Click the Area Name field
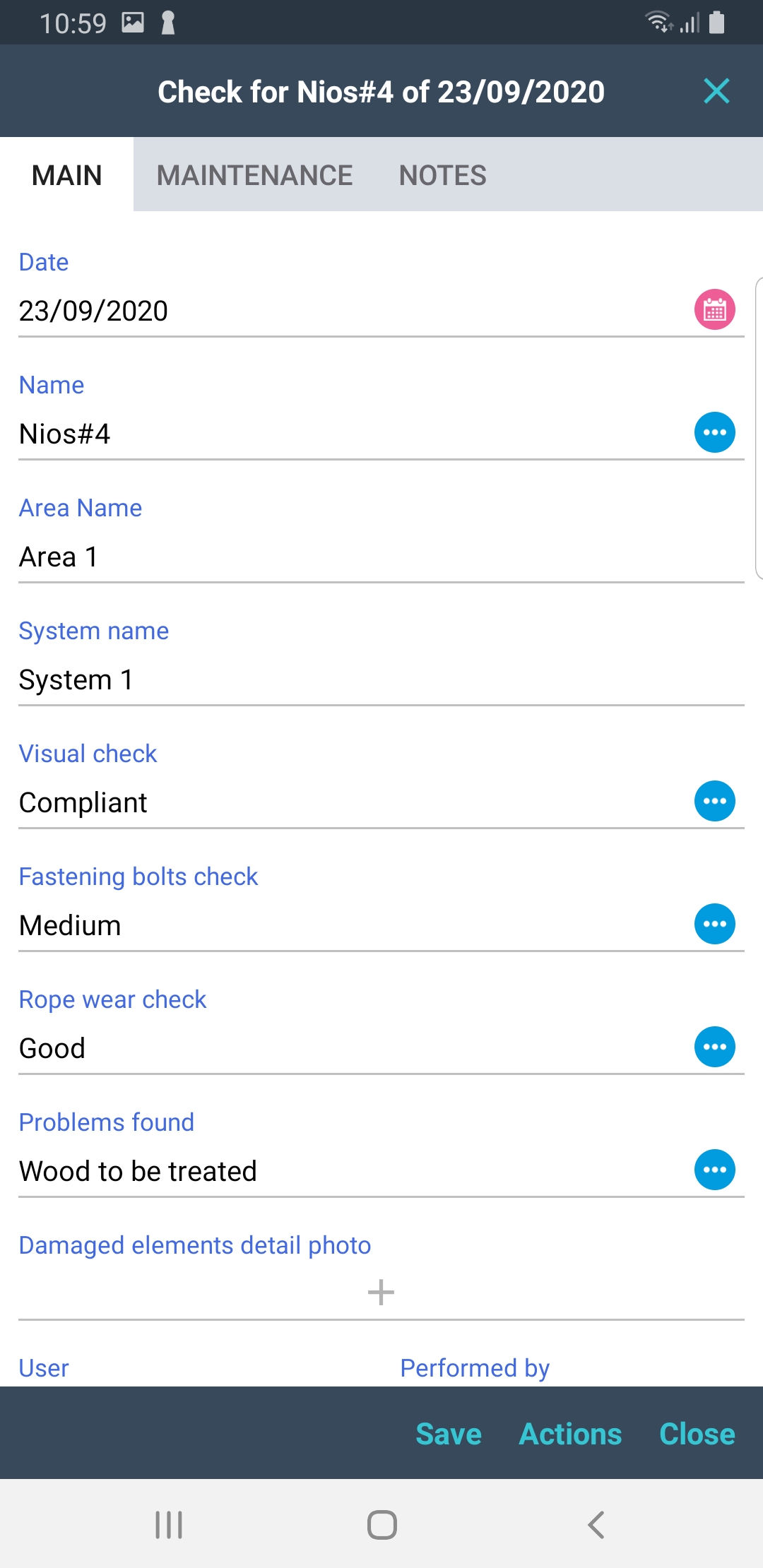 tap(353, 557)
